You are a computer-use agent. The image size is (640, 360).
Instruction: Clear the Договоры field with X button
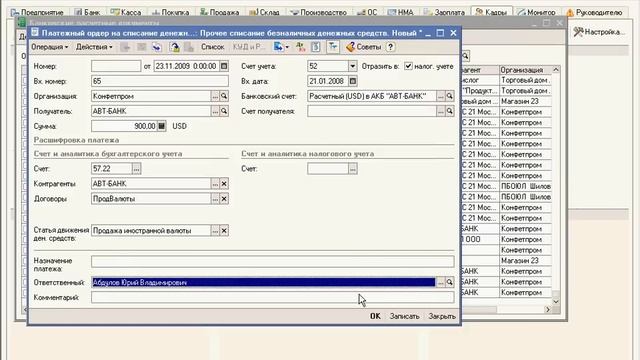[224, 199]
